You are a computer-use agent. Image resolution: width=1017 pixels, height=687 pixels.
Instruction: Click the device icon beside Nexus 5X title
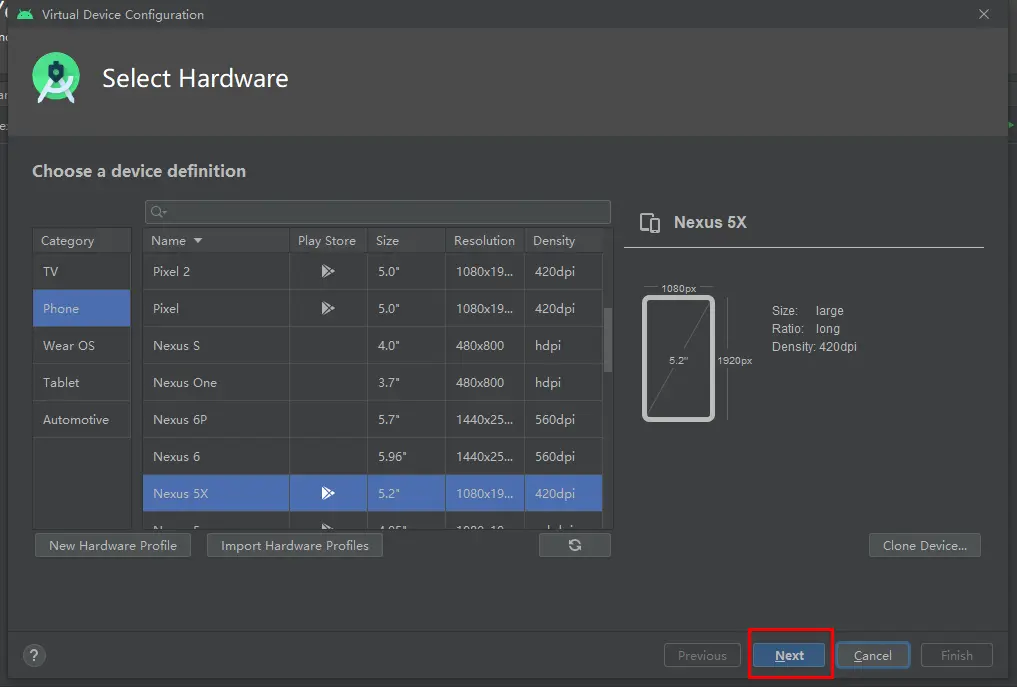click(x=650, y=223)
